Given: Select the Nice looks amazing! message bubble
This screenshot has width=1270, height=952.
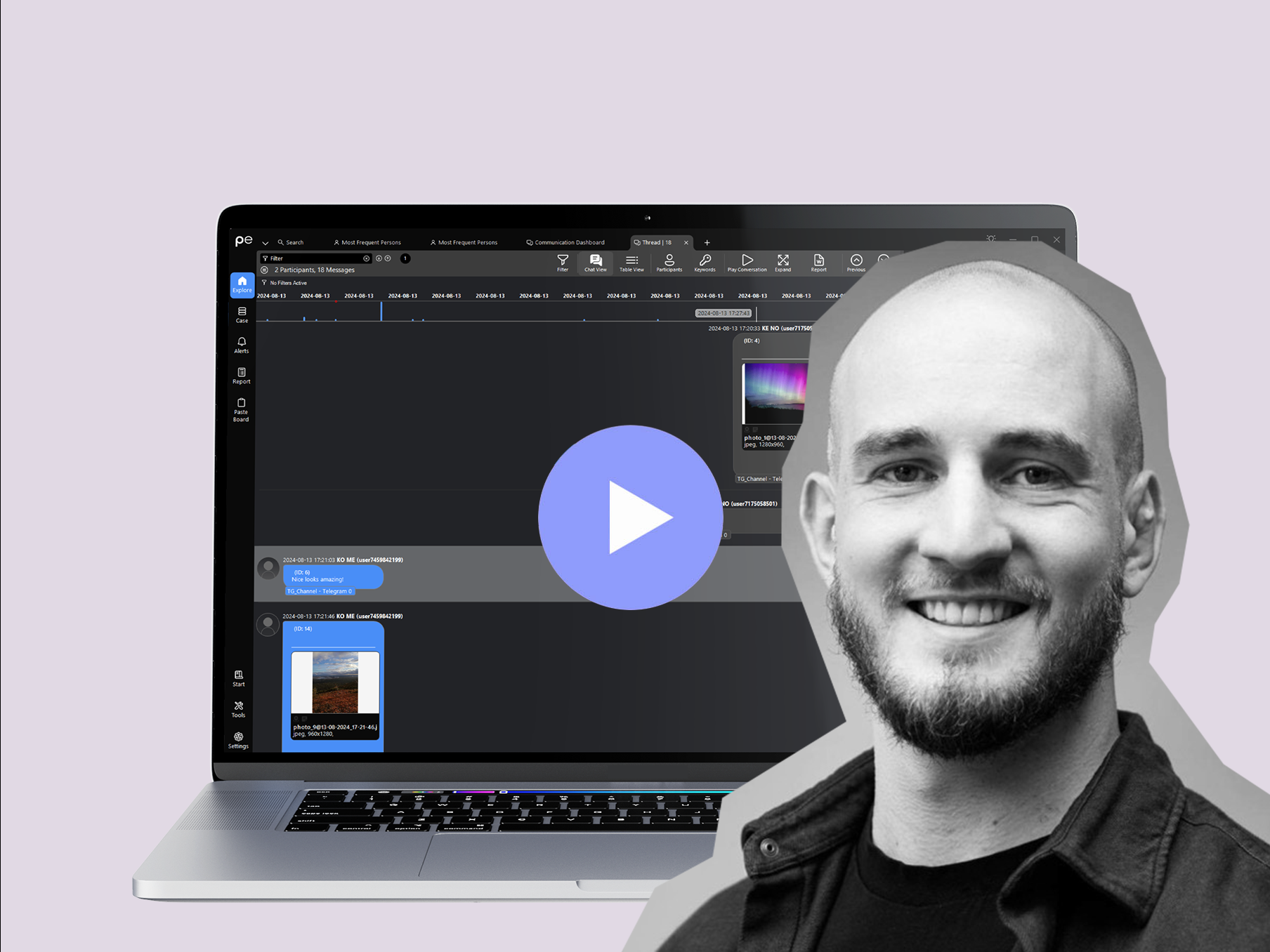Looking at the screenshot, I should pyautogui.click(x=333, y=576).
